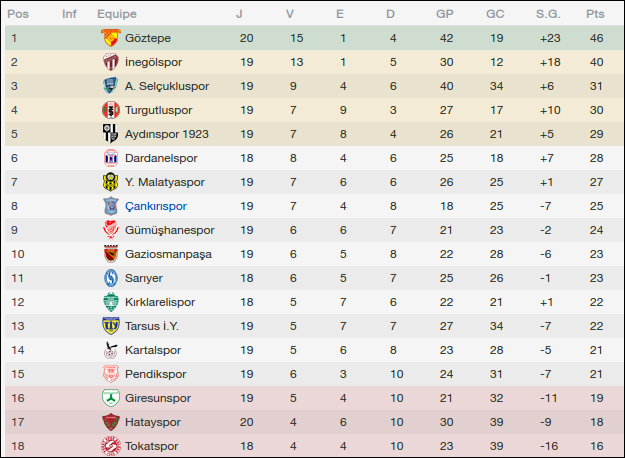Click the İnegölspor club crest icon

click(110, 62)
